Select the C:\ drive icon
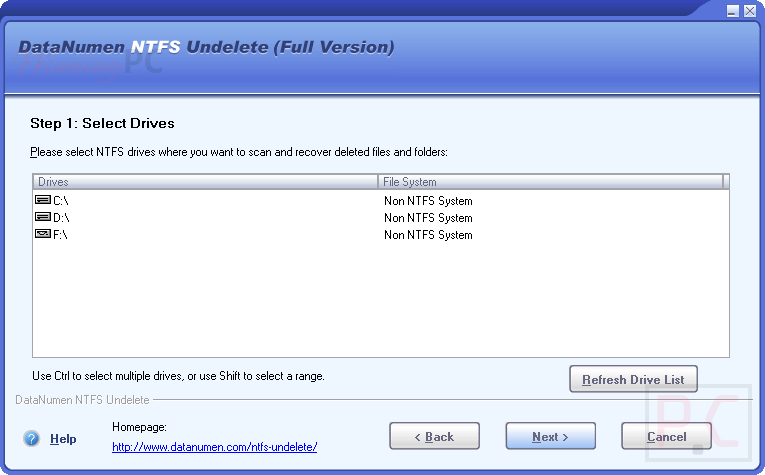 click(43, 199)
